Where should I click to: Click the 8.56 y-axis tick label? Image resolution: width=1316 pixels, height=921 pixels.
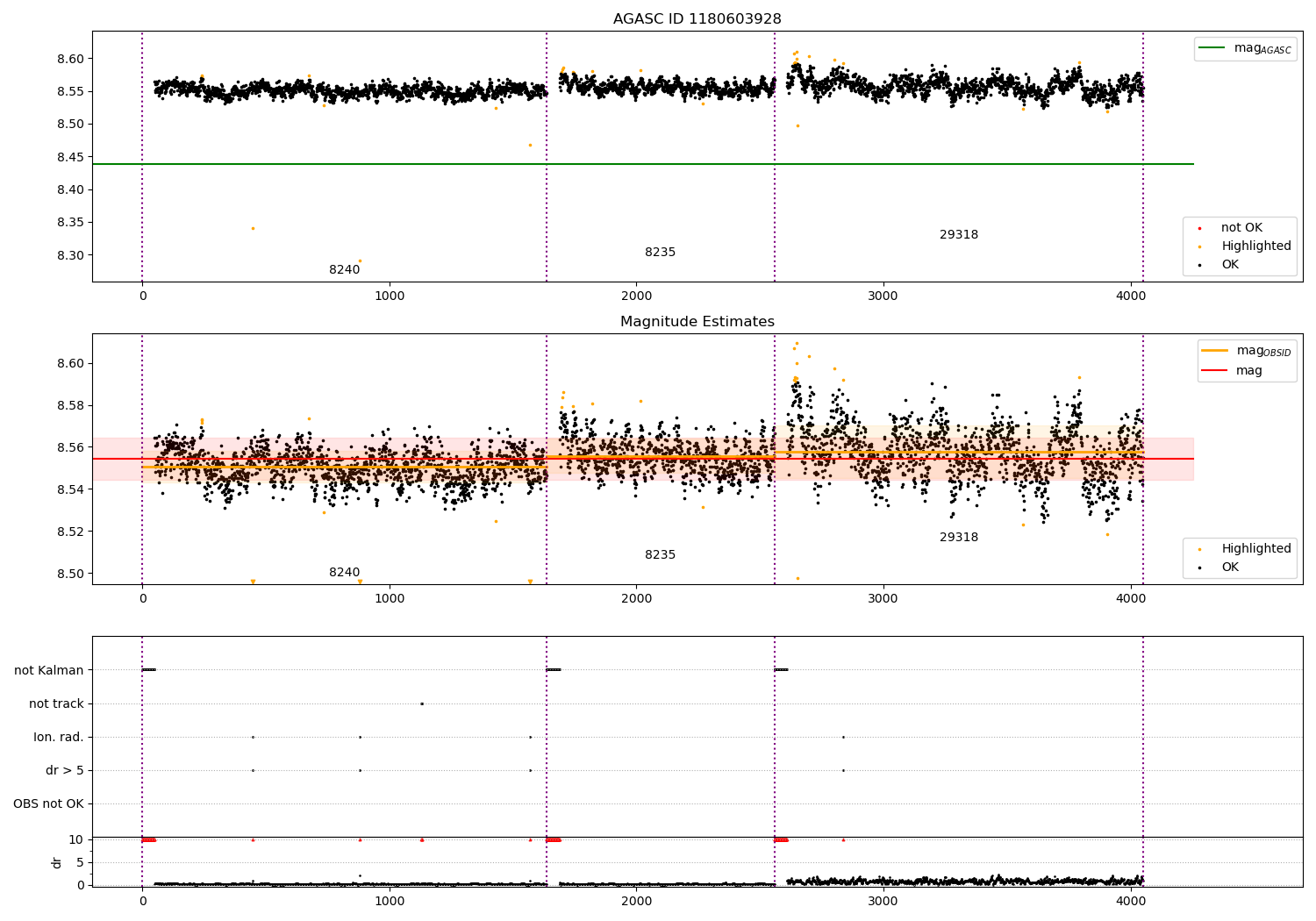click(x=70, y=447)
